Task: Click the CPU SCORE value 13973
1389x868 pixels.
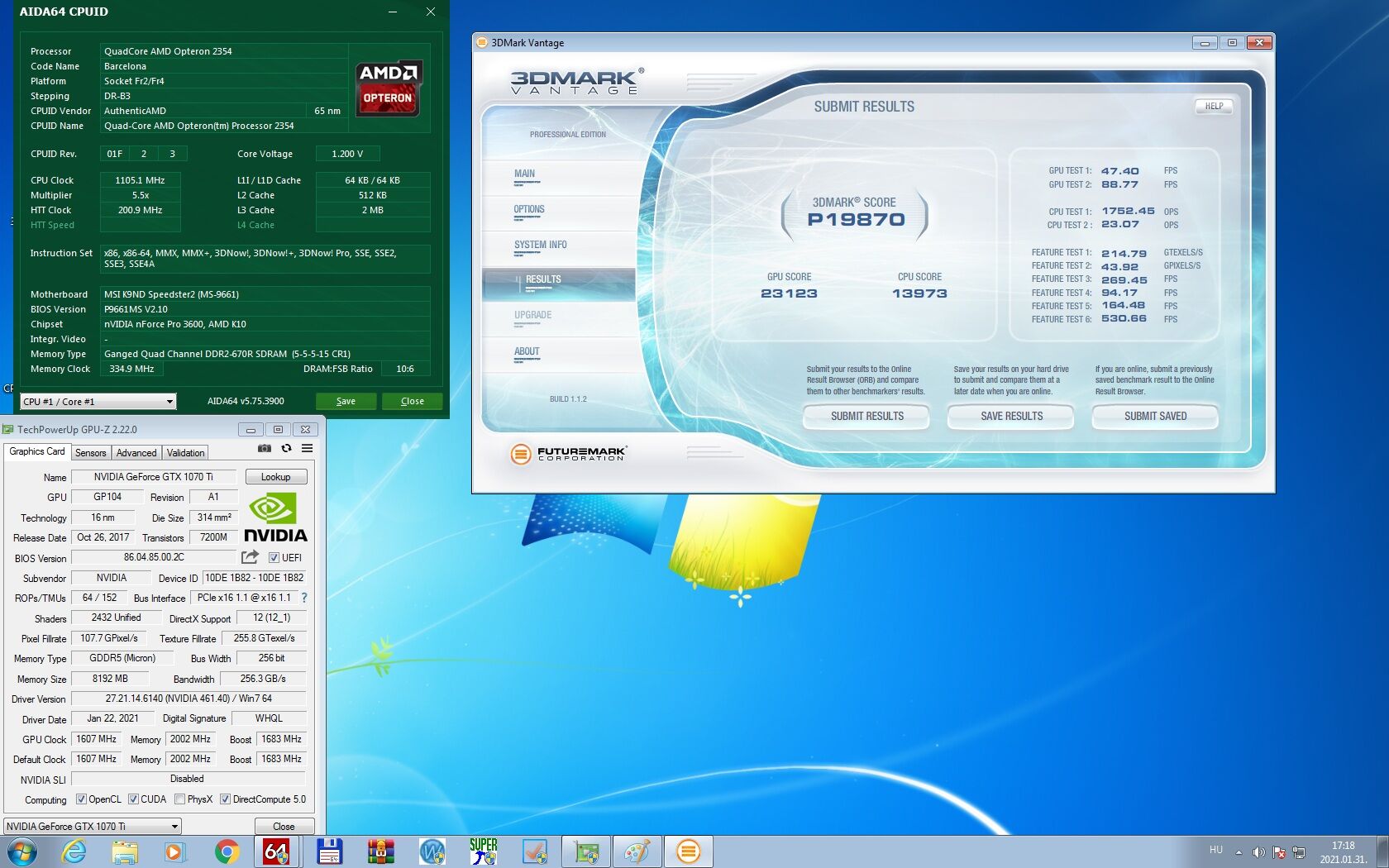Action: pos(919,293)
